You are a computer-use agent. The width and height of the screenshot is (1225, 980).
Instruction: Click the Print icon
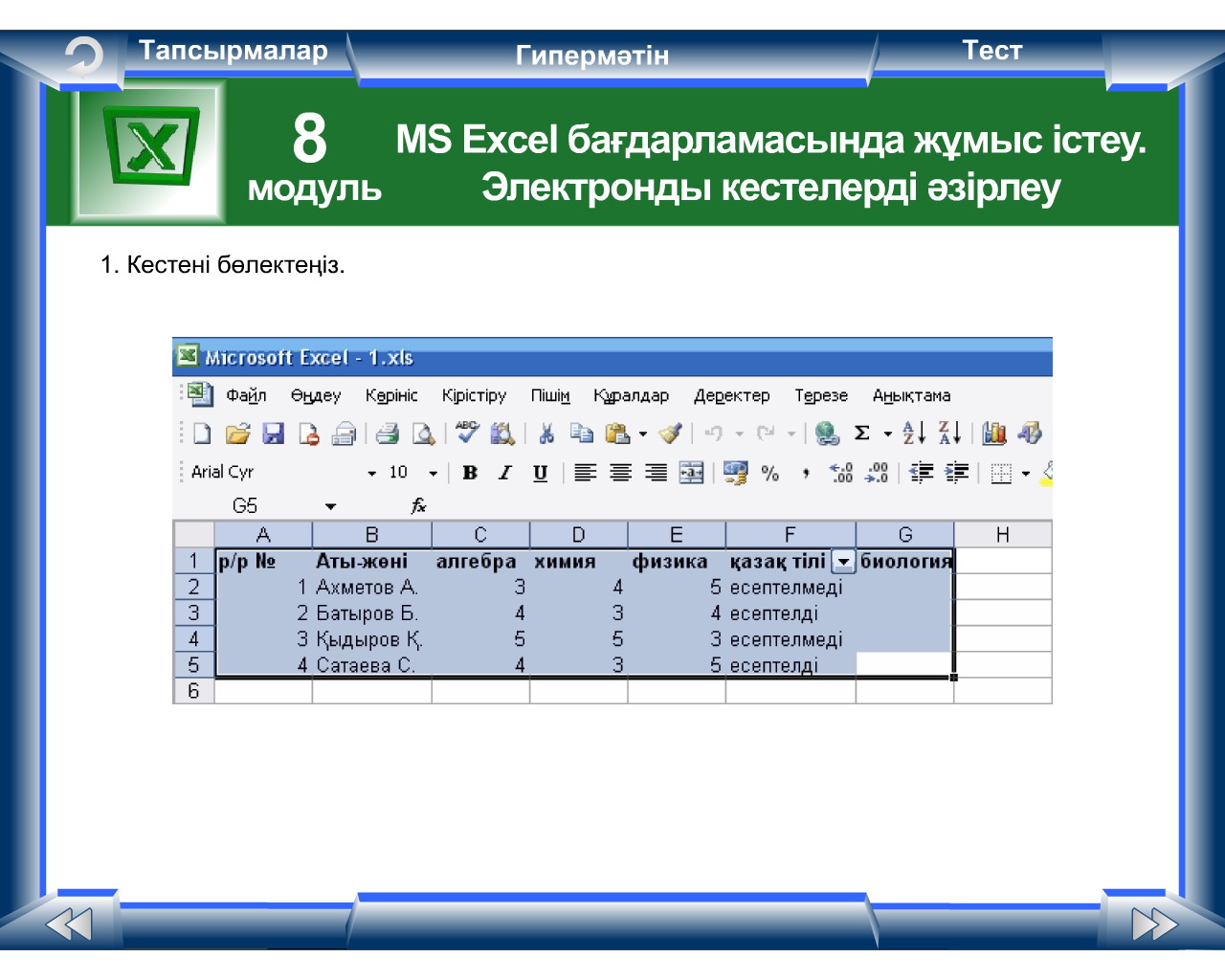[x=387, y=434]
